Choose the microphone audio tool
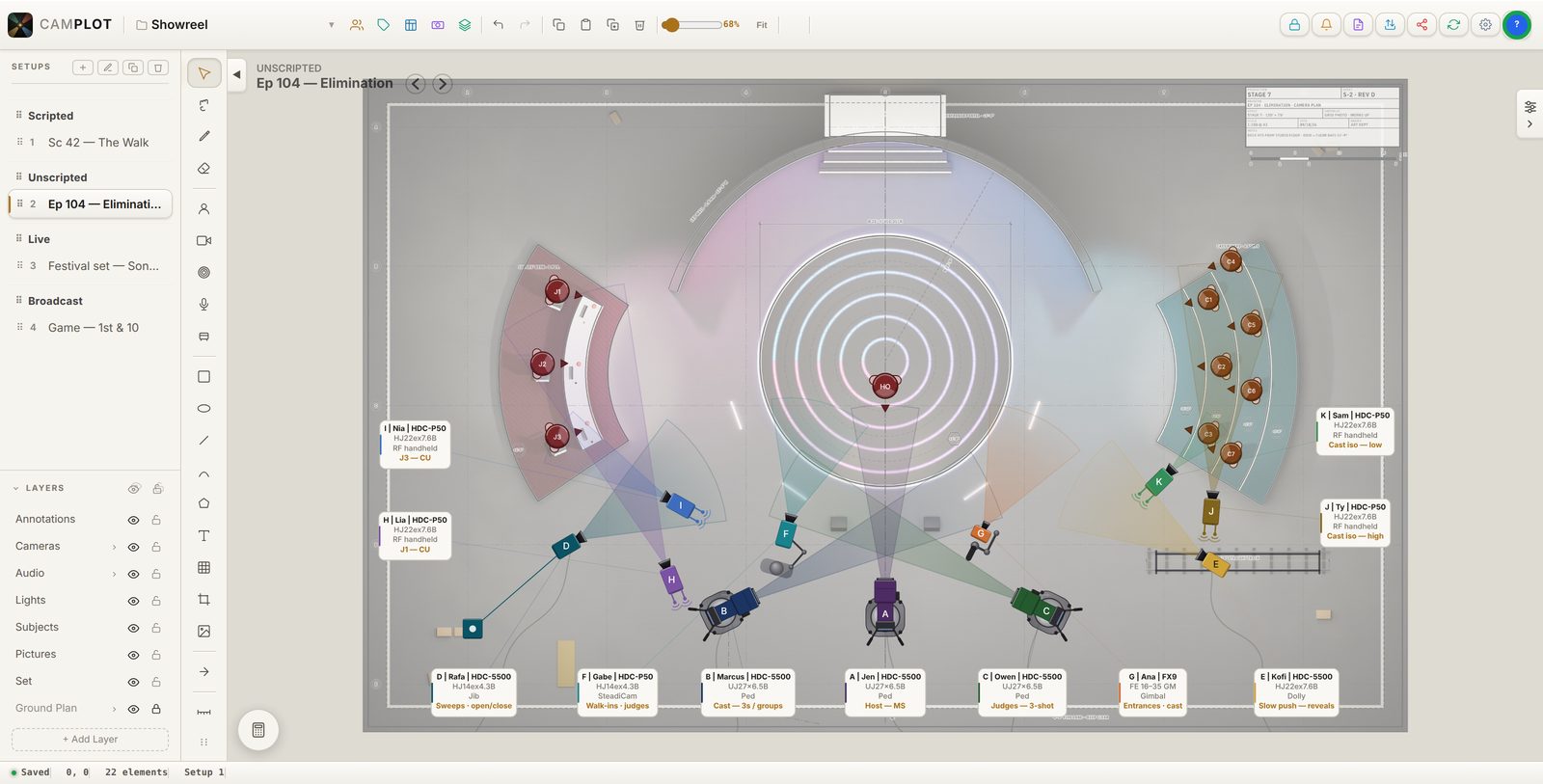The image size is (1543, 784). point(203,305)
